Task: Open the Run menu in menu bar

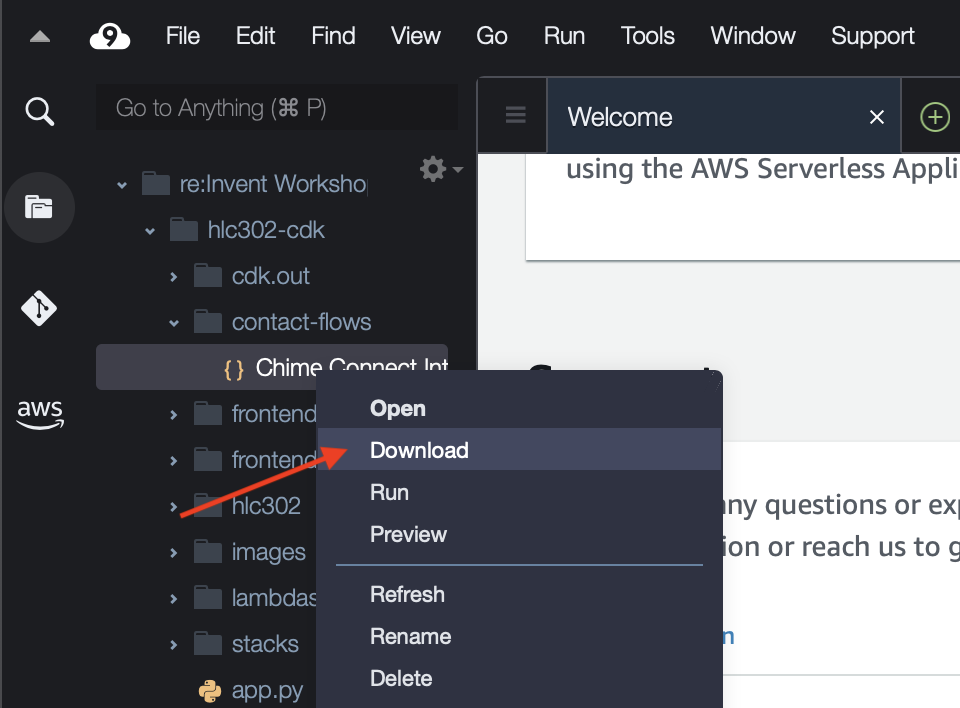Action: (564, 36)
